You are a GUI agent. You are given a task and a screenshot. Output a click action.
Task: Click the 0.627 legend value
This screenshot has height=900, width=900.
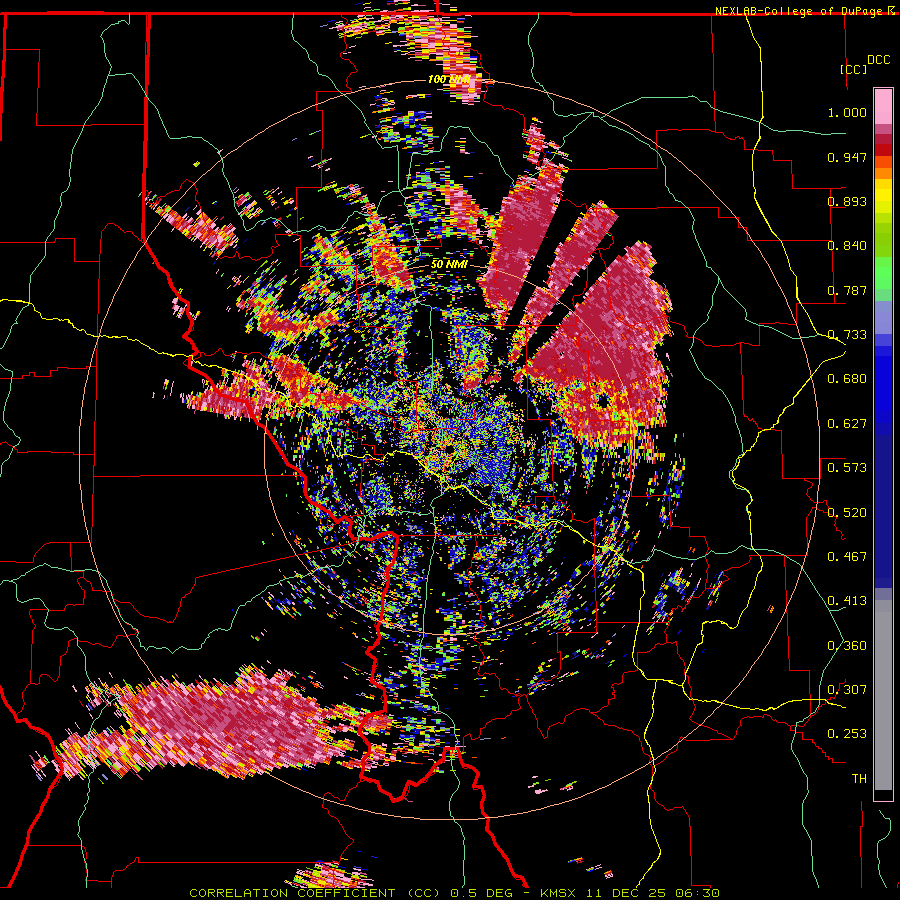pyautogui.click(x=847, y=424)
